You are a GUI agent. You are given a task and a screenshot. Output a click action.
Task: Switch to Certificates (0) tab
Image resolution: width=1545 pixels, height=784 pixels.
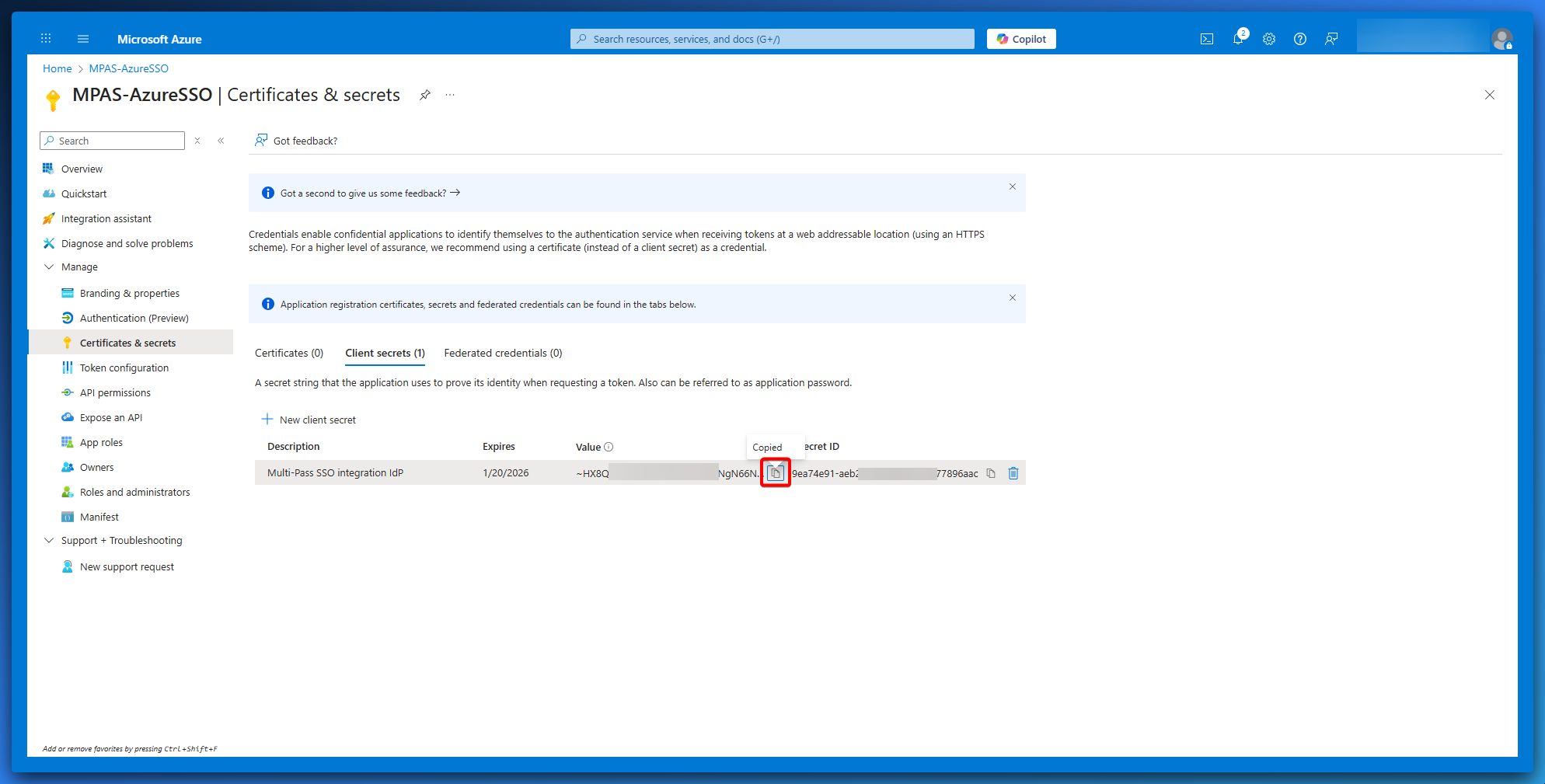289,353
